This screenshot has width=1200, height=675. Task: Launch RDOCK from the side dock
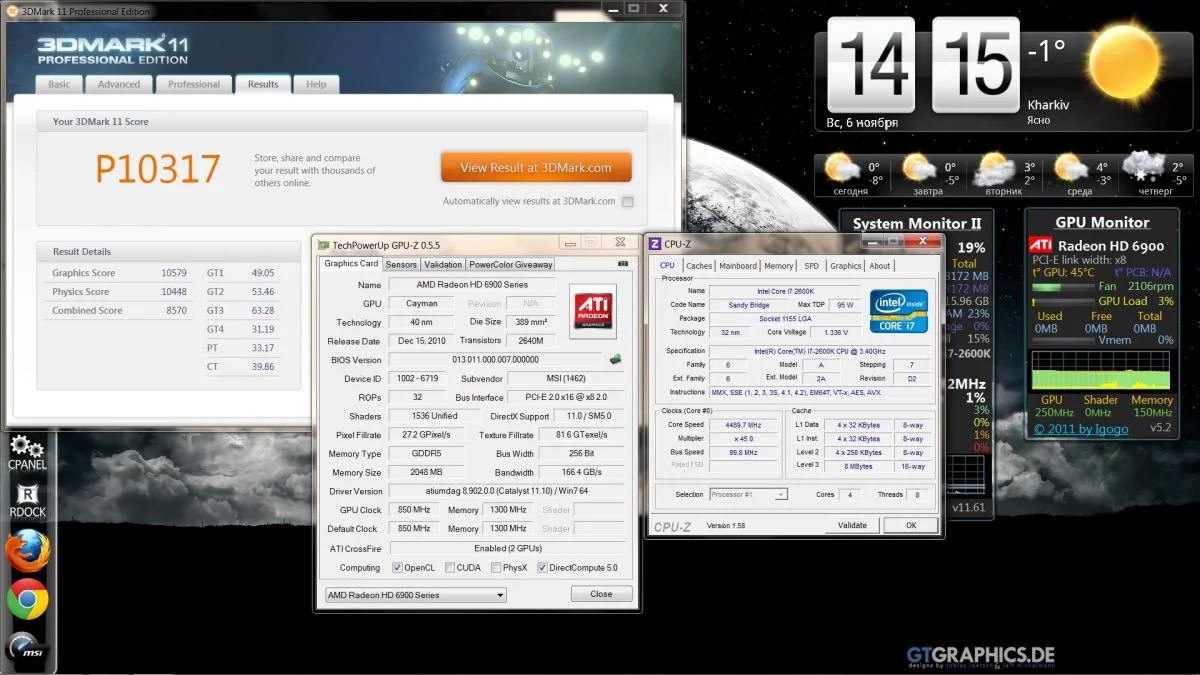tap(28, 499)
